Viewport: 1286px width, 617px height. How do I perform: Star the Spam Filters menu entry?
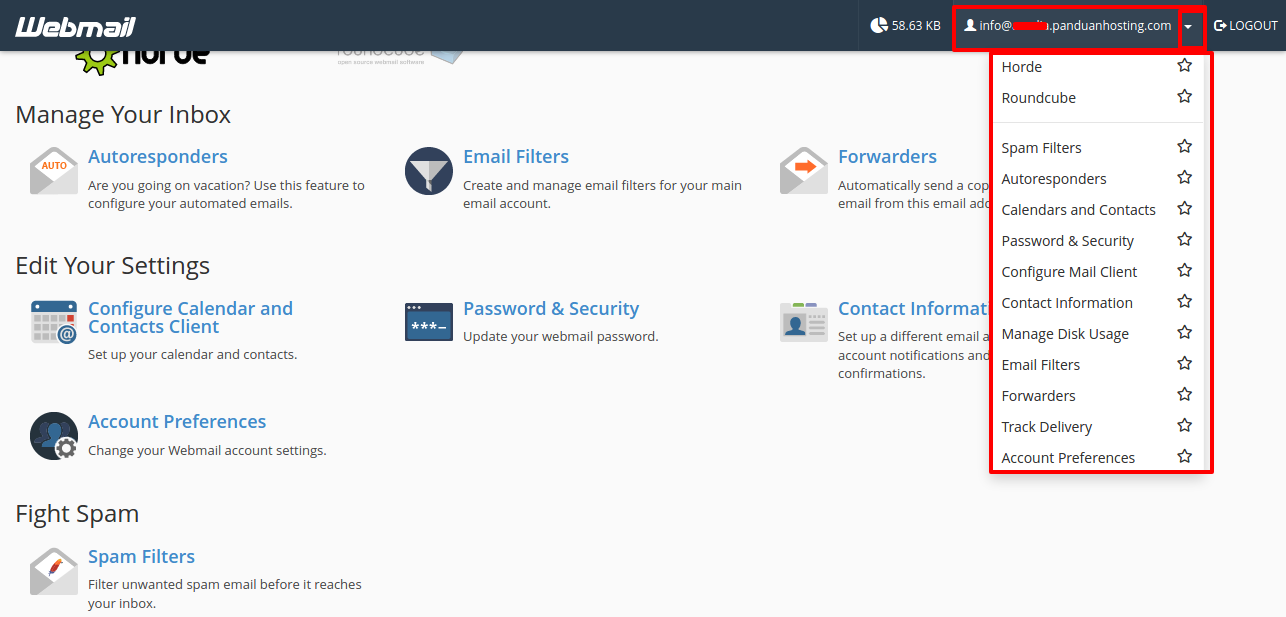(1184, 145)
